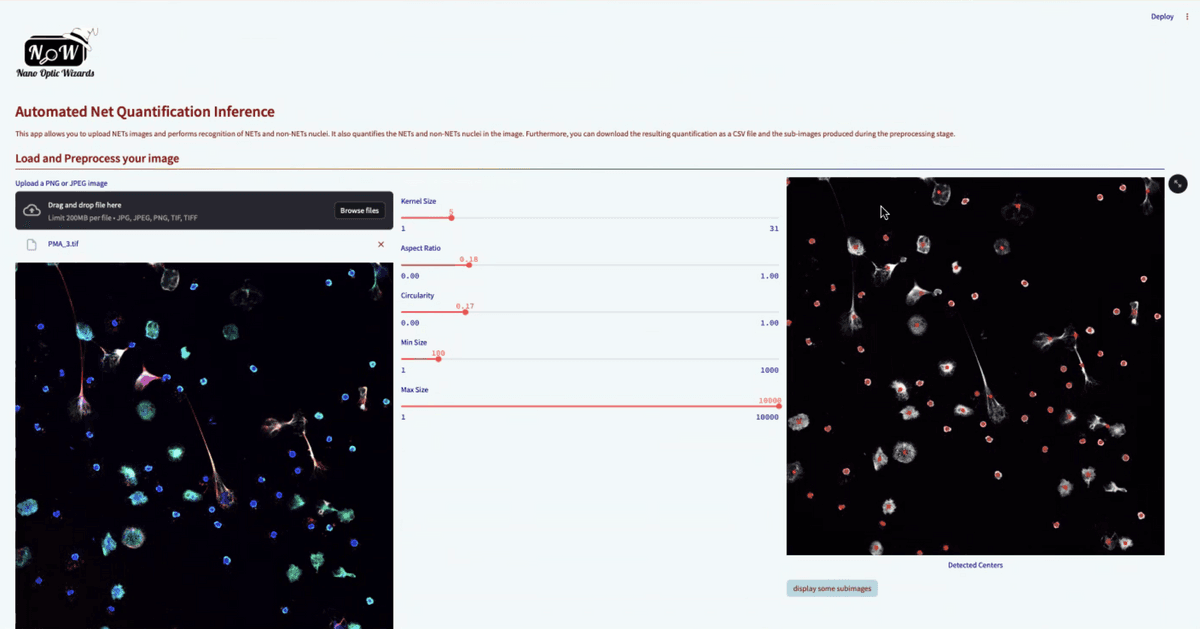This screenshot has height=629, width=1200.
Task: Click the uploaded microscopy image preview
Action: click(204, 445)
